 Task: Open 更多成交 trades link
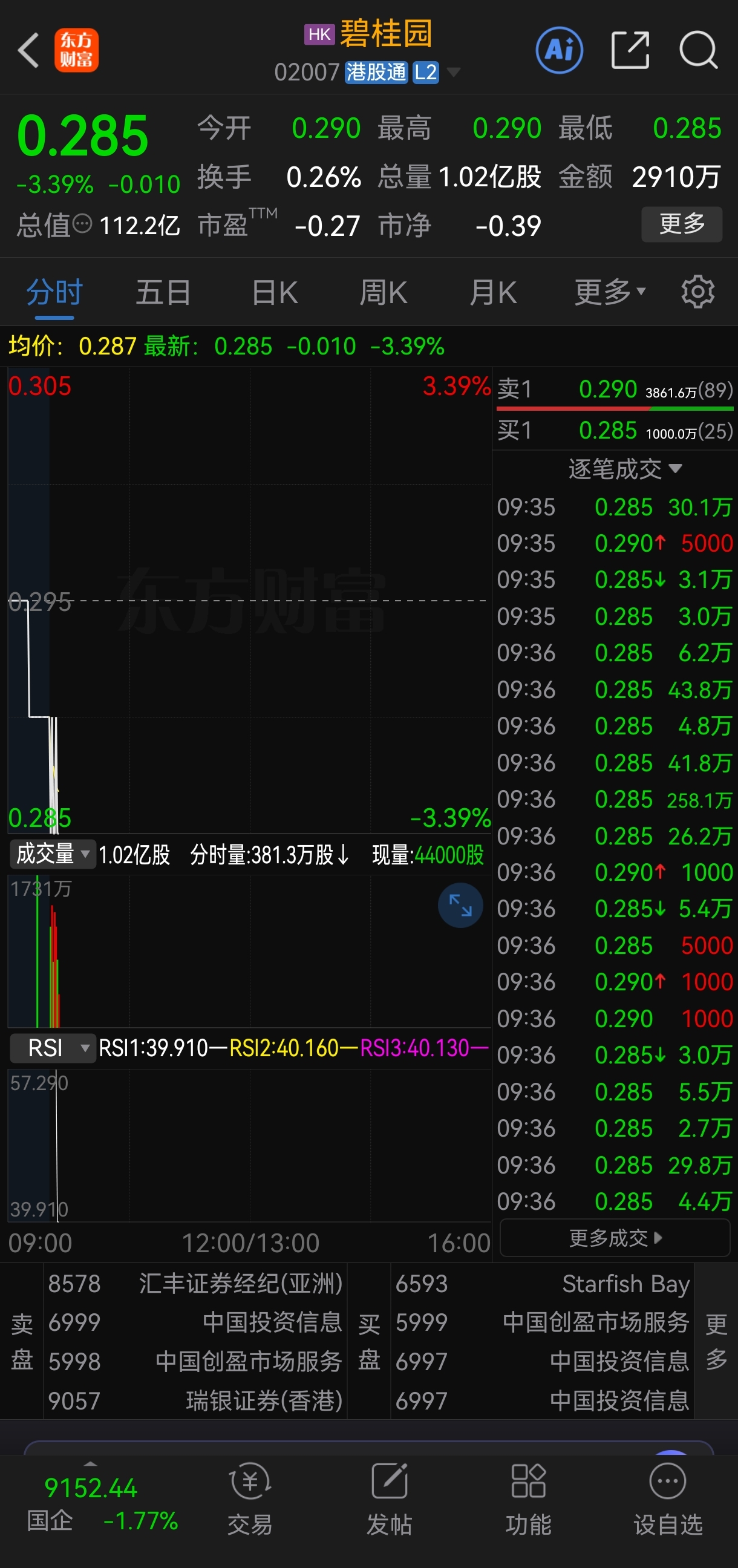click(x=615, y=1238)
